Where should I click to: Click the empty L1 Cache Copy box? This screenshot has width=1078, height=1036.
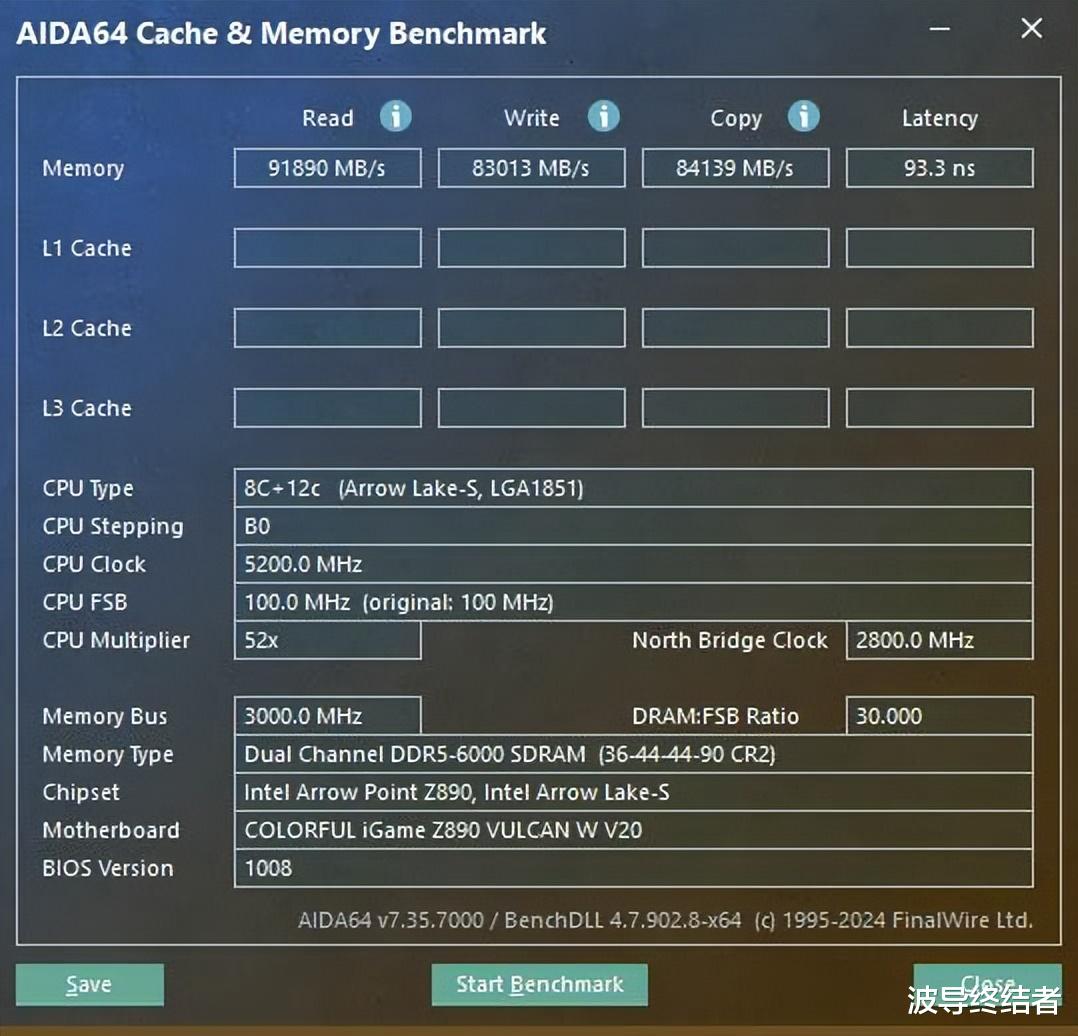736,247
